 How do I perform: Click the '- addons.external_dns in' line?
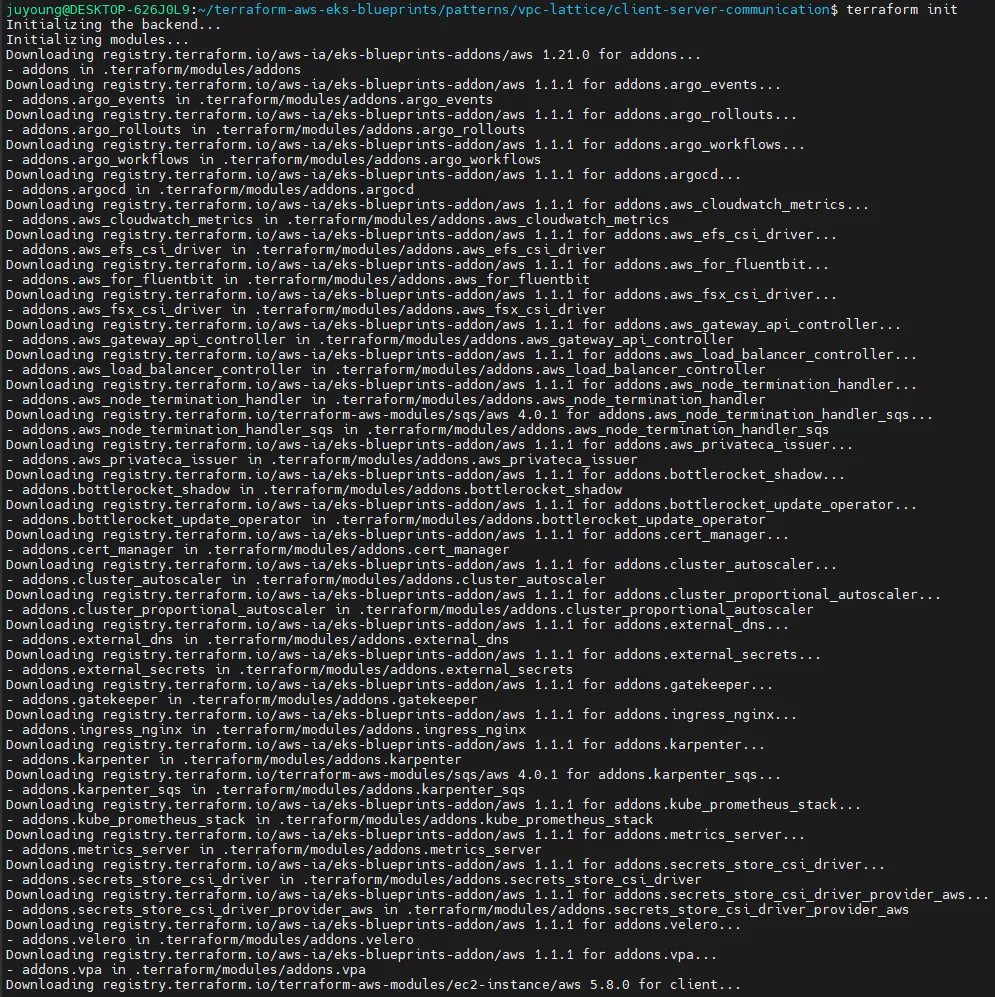(x=257, y=640)
